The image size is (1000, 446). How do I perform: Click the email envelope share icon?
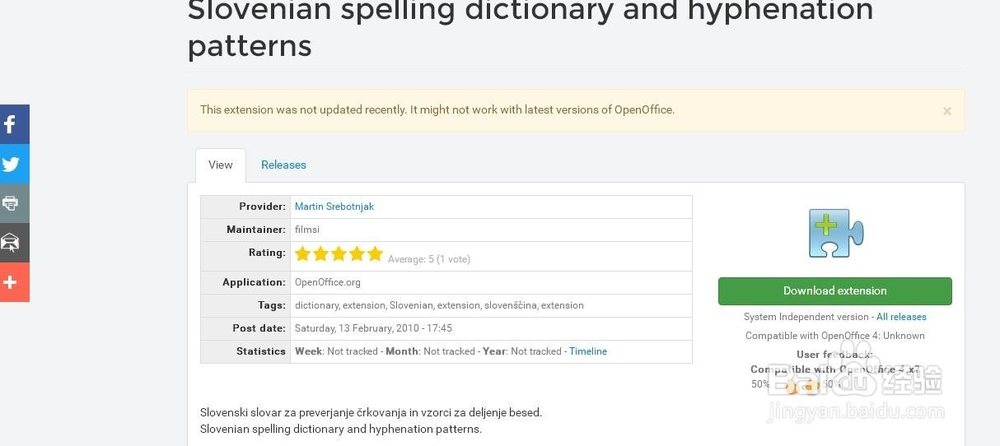(12, 242)
